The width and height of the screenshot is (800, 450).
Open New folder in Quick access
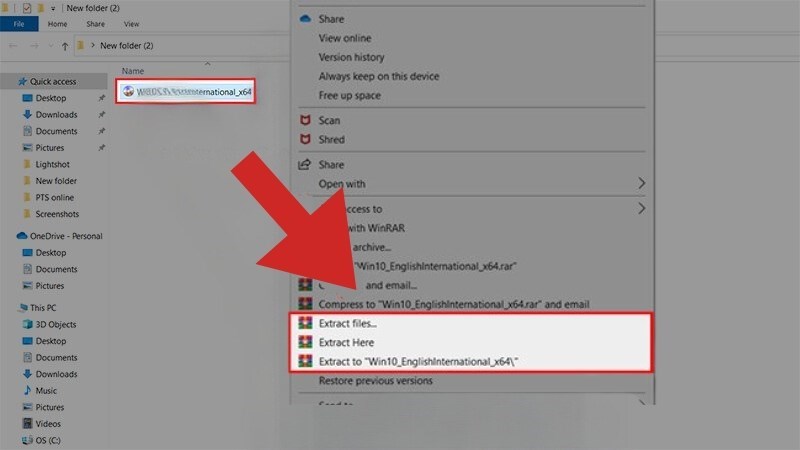coord(56,181)
